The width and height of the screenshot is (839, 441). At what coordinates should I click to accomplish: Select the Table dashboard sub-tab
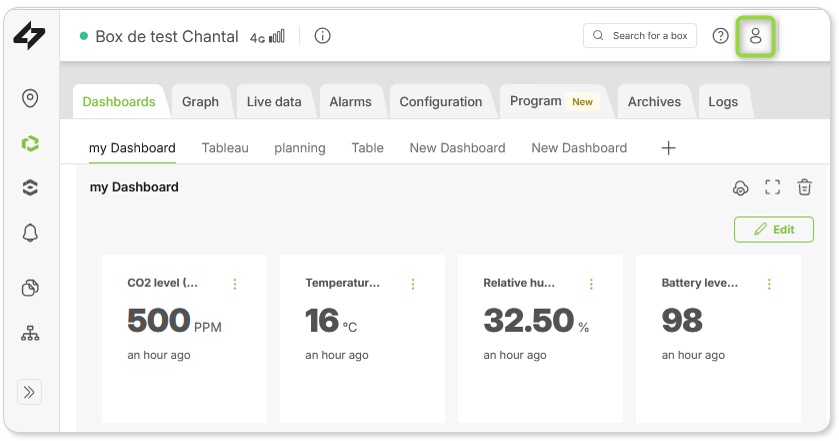(x=368, y=148)
